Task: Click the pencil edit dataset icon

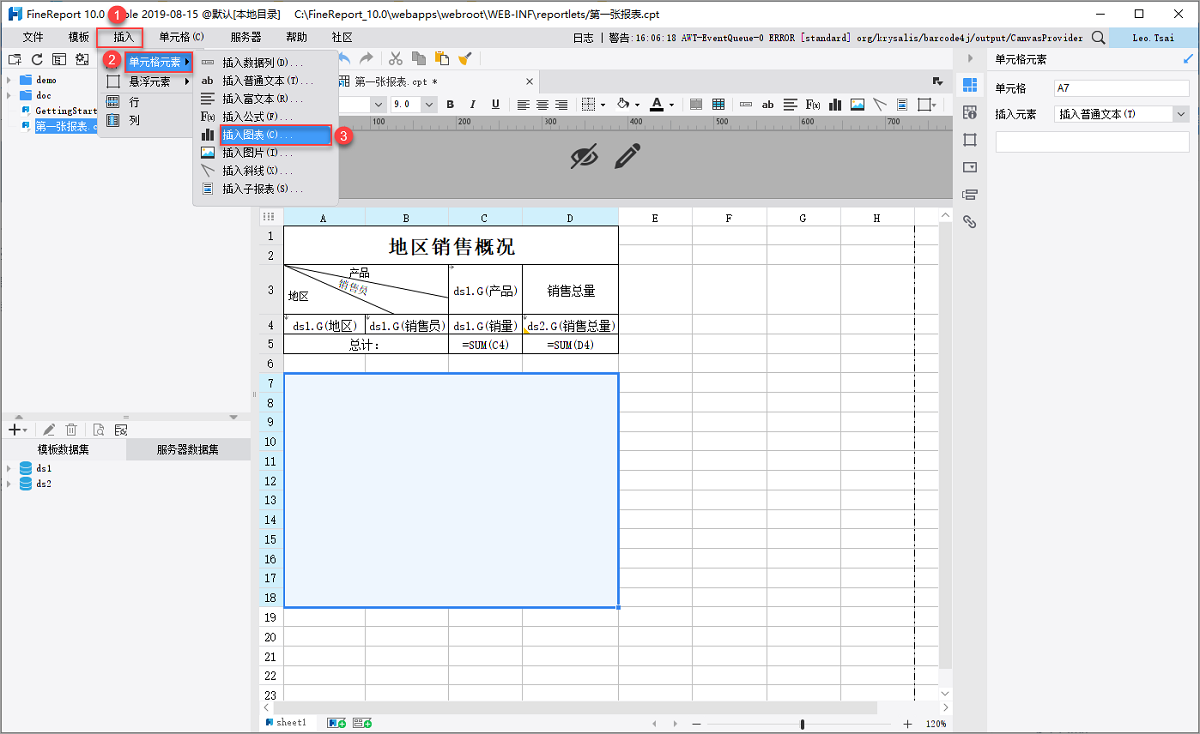Action: (48, 430)
